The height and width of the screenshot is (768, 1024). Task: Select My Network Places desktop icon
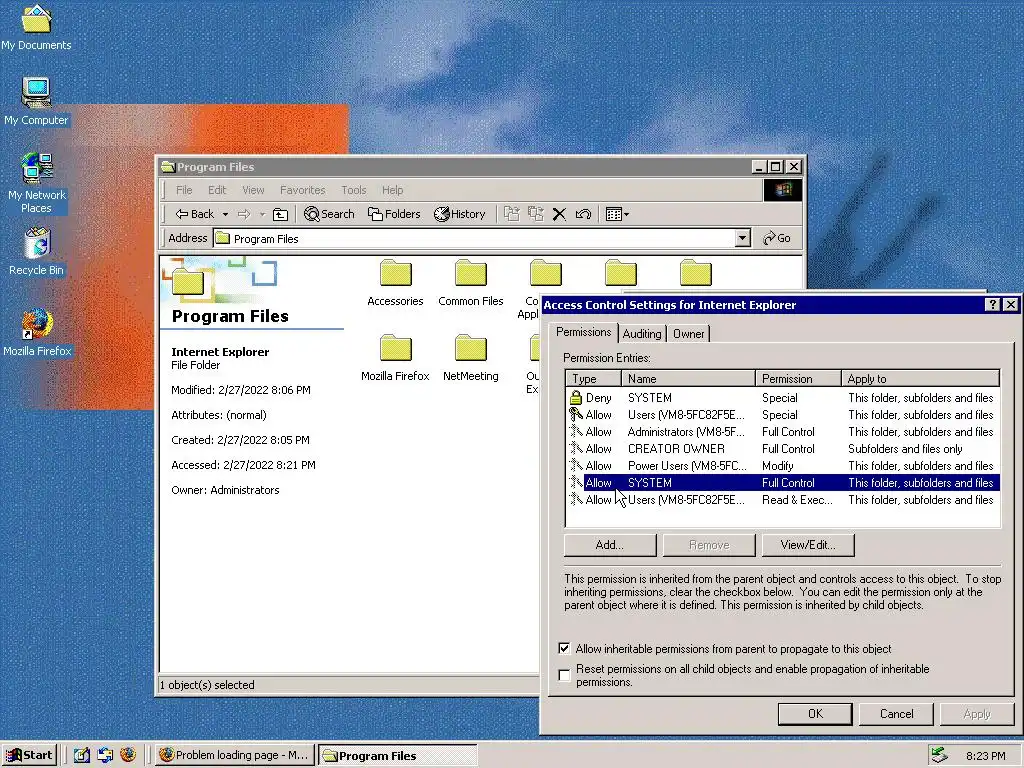pos(37,183)
